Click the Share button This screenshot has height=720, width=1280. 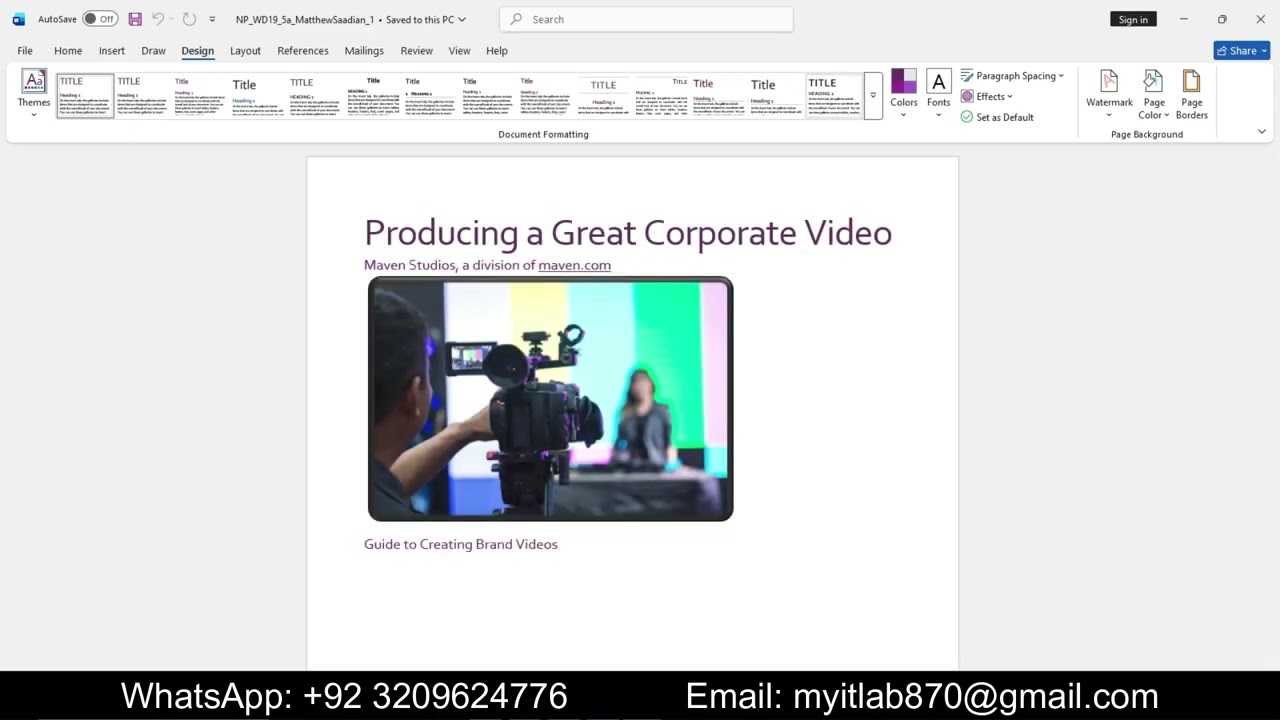point(1241,50)
